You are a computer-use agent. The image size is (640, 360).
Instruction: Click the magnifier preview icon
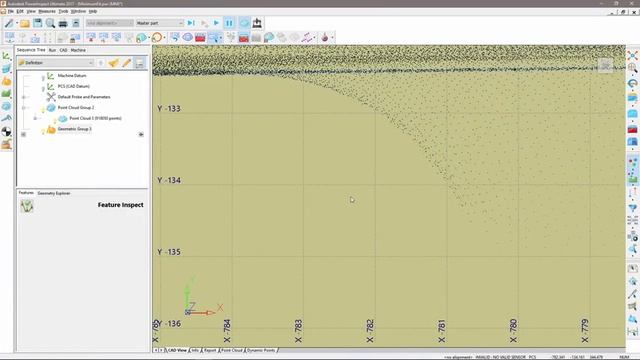pos(50,23)
